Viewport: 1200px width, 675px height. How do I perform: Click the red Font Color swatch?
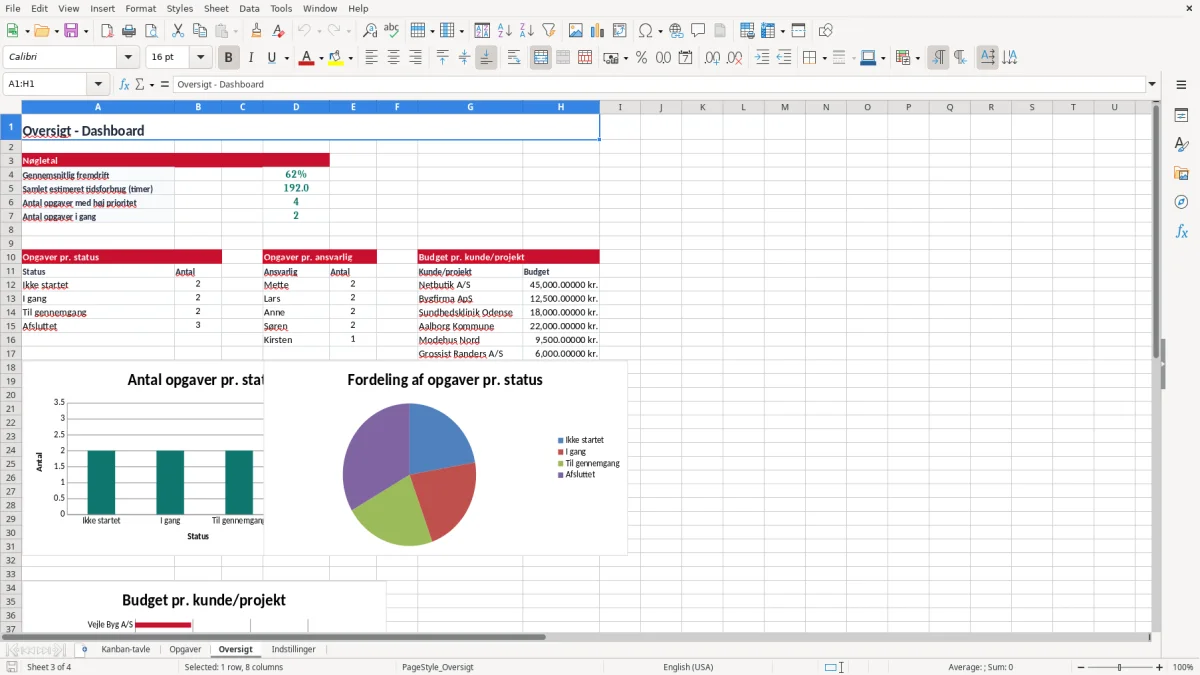tap(305, 58)
